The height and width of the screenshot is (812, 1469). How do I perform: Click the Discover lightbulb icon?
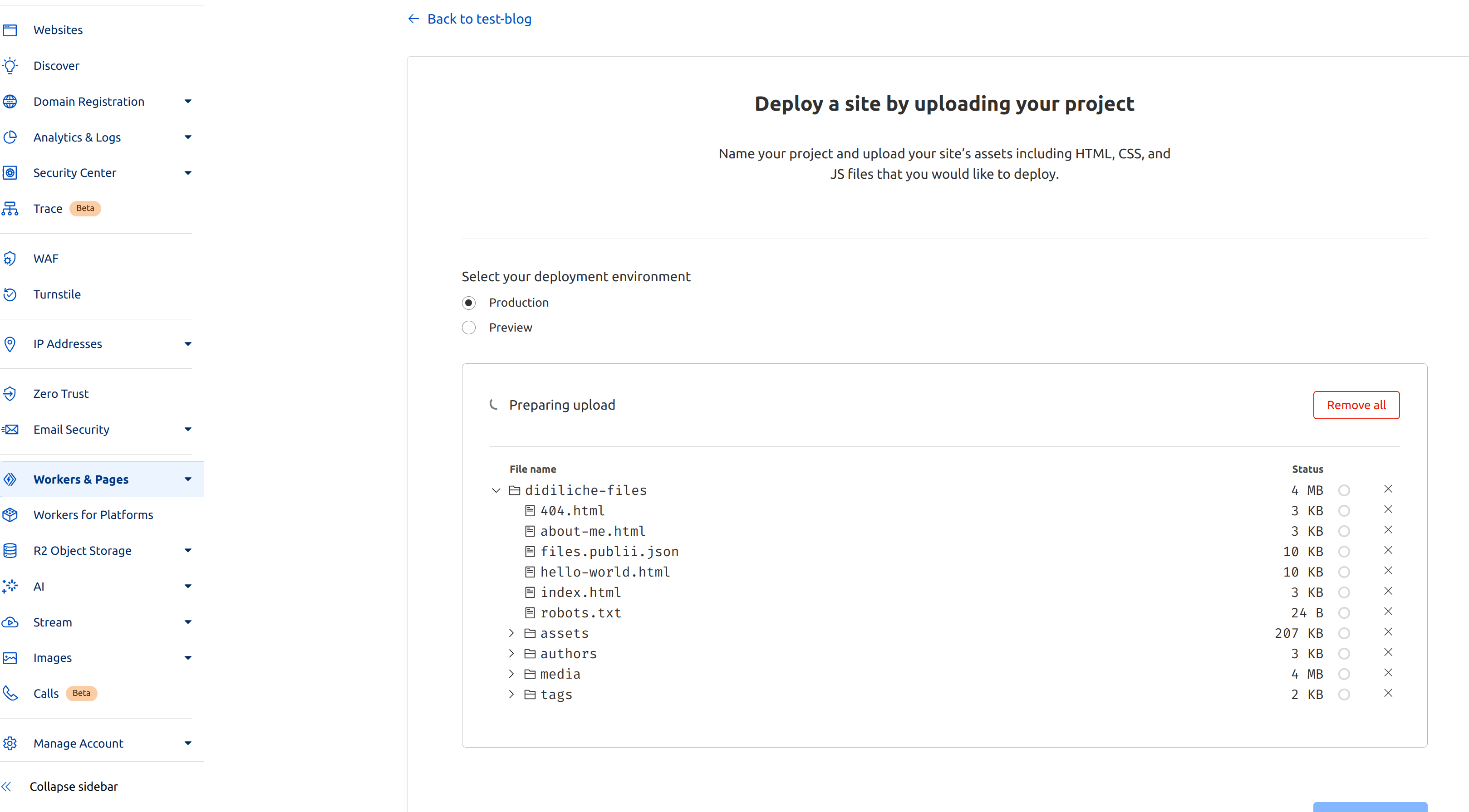coord(10,66)
